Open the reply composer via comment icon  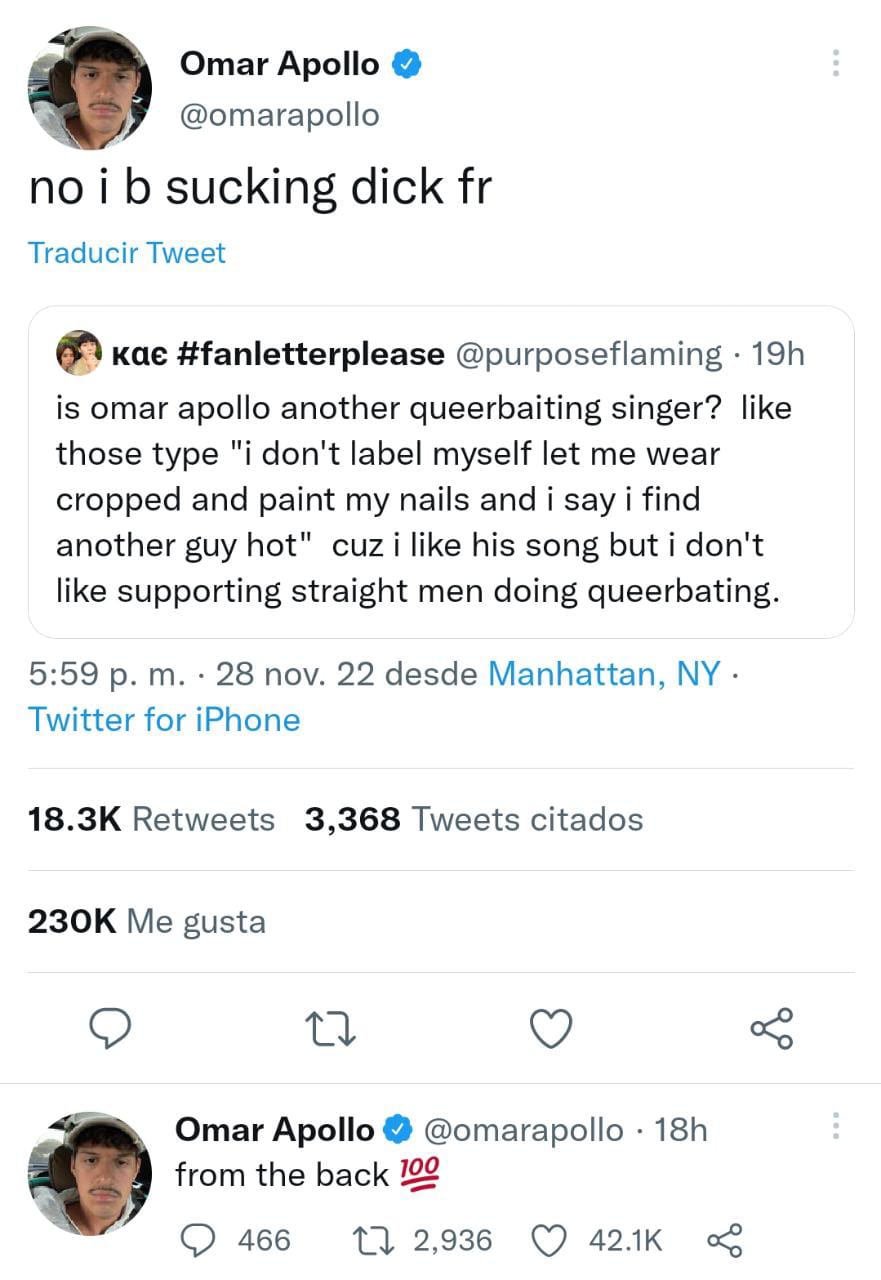pyautogui.click(x=111, y=1028)
